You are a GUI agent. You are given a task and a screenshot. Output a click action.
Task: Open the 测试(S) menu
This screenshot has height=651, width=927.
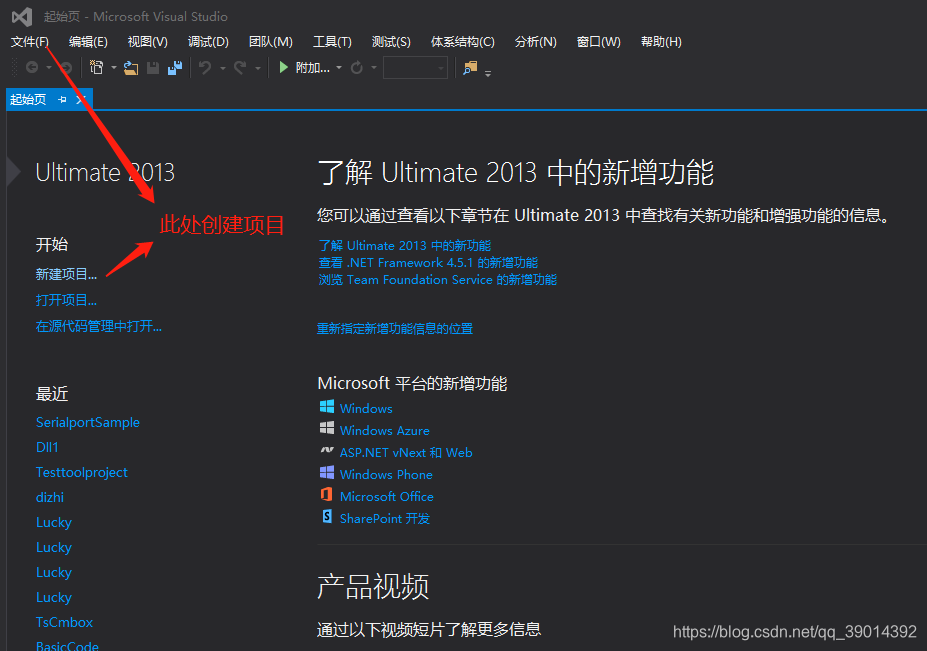[391, 42]
